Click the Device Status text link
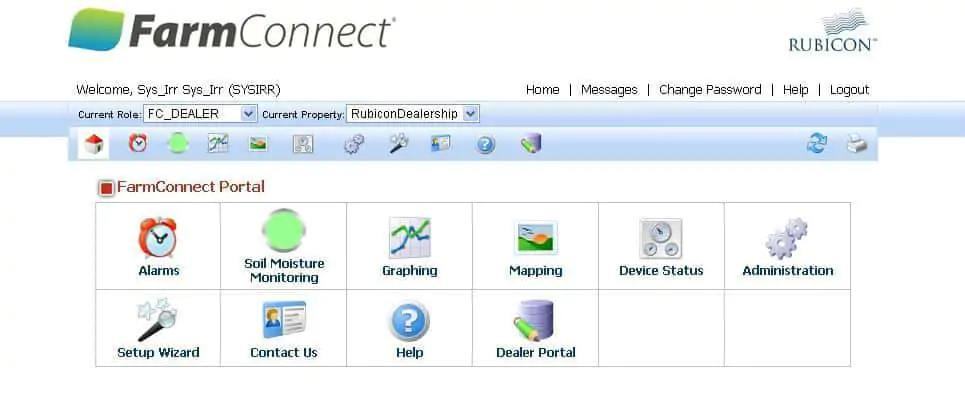 click(x=661, y=270)
